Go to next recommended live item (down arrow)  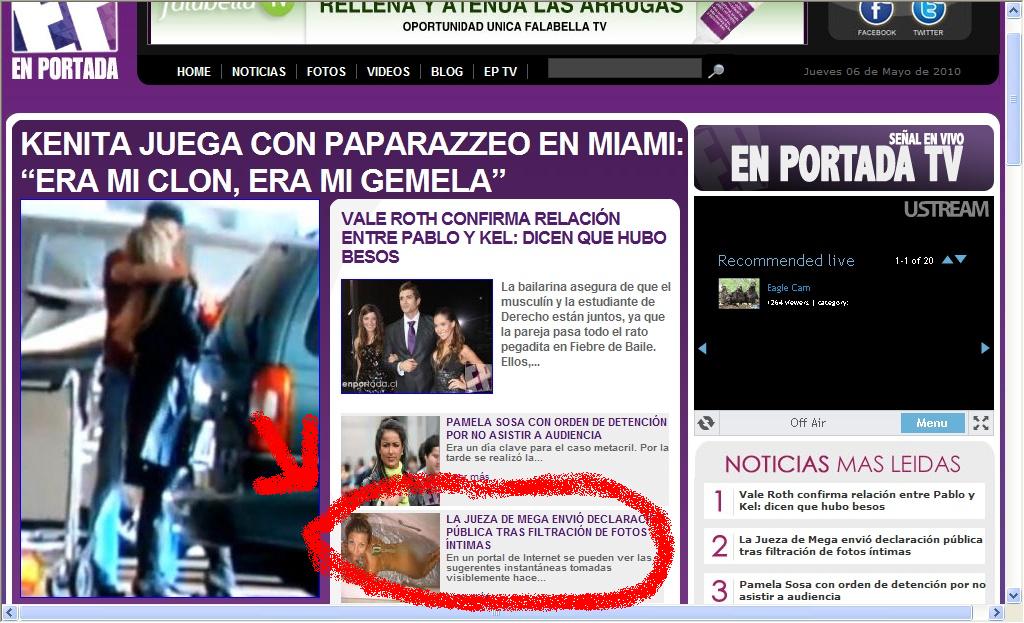960,260
